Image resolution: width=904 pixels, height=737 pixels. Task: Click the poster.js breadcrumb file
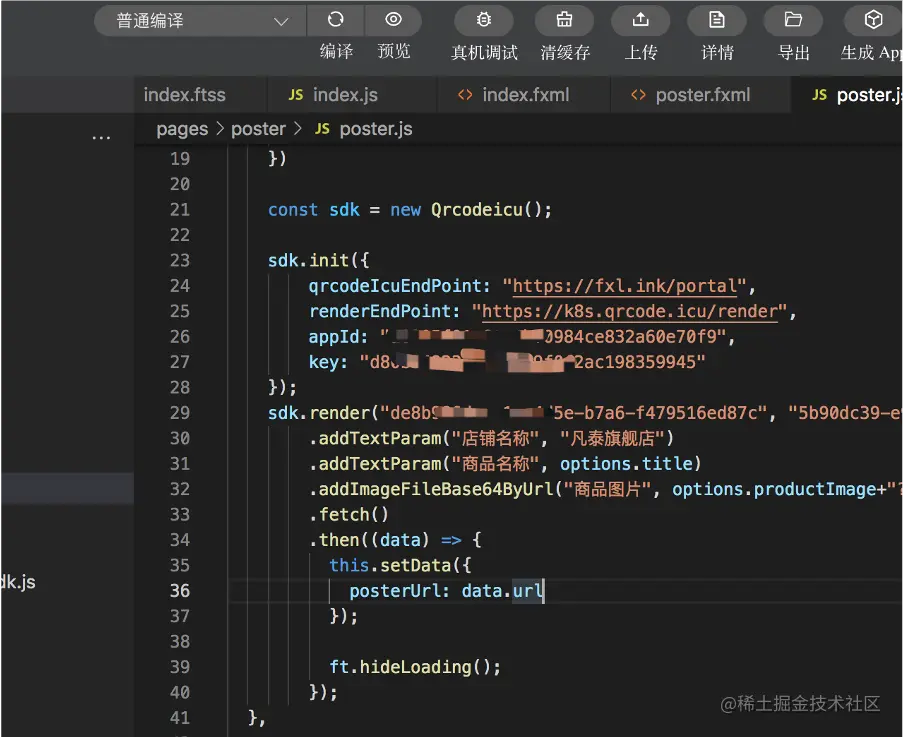(x=376, y=129)
